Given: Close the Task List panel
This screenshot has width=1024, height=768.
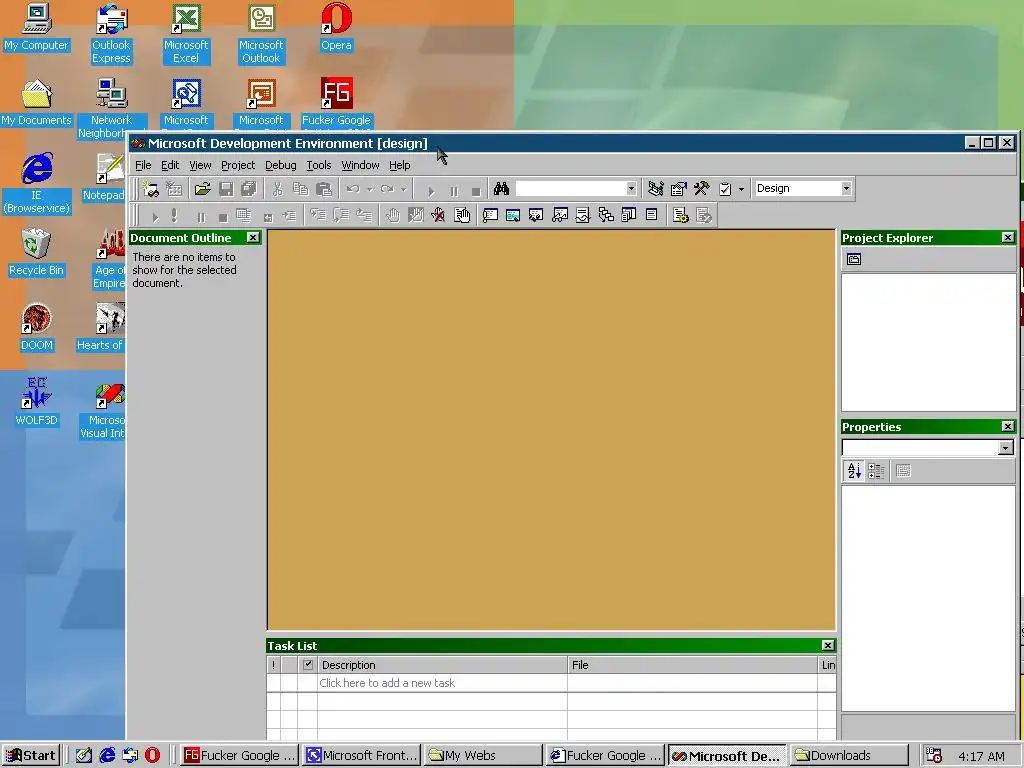Looking at the screenshot, I should 827,645.
